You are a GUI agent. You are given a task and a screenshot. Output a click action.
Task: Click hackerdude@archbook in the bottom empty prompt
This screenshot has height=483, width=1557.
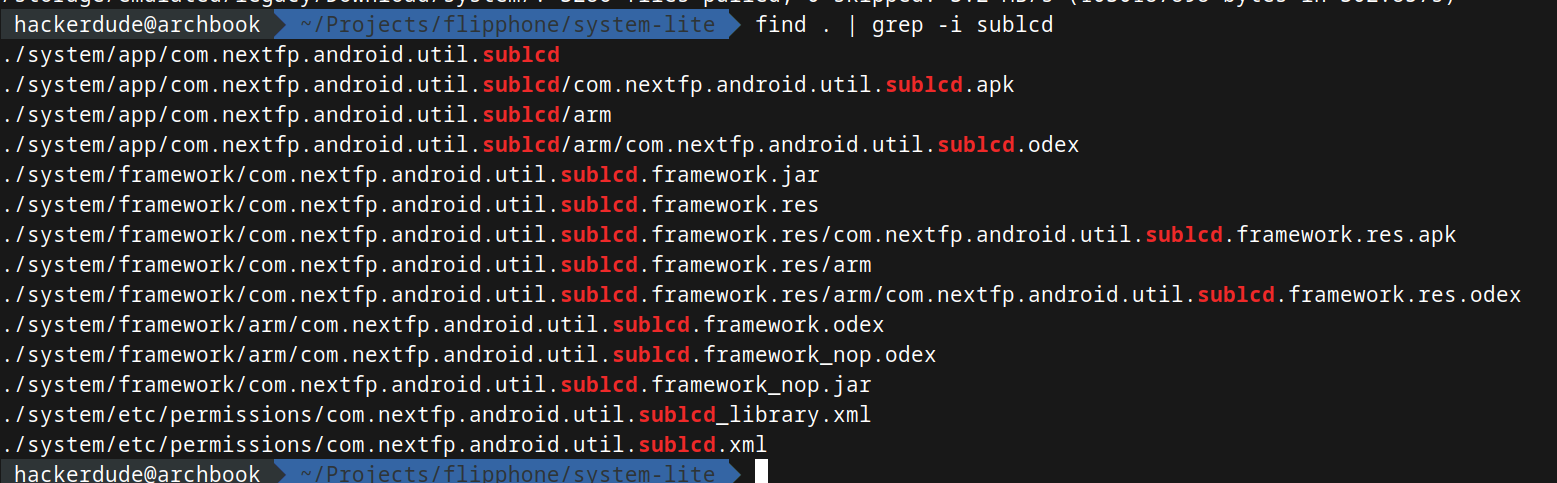click(x=137, y=472)
